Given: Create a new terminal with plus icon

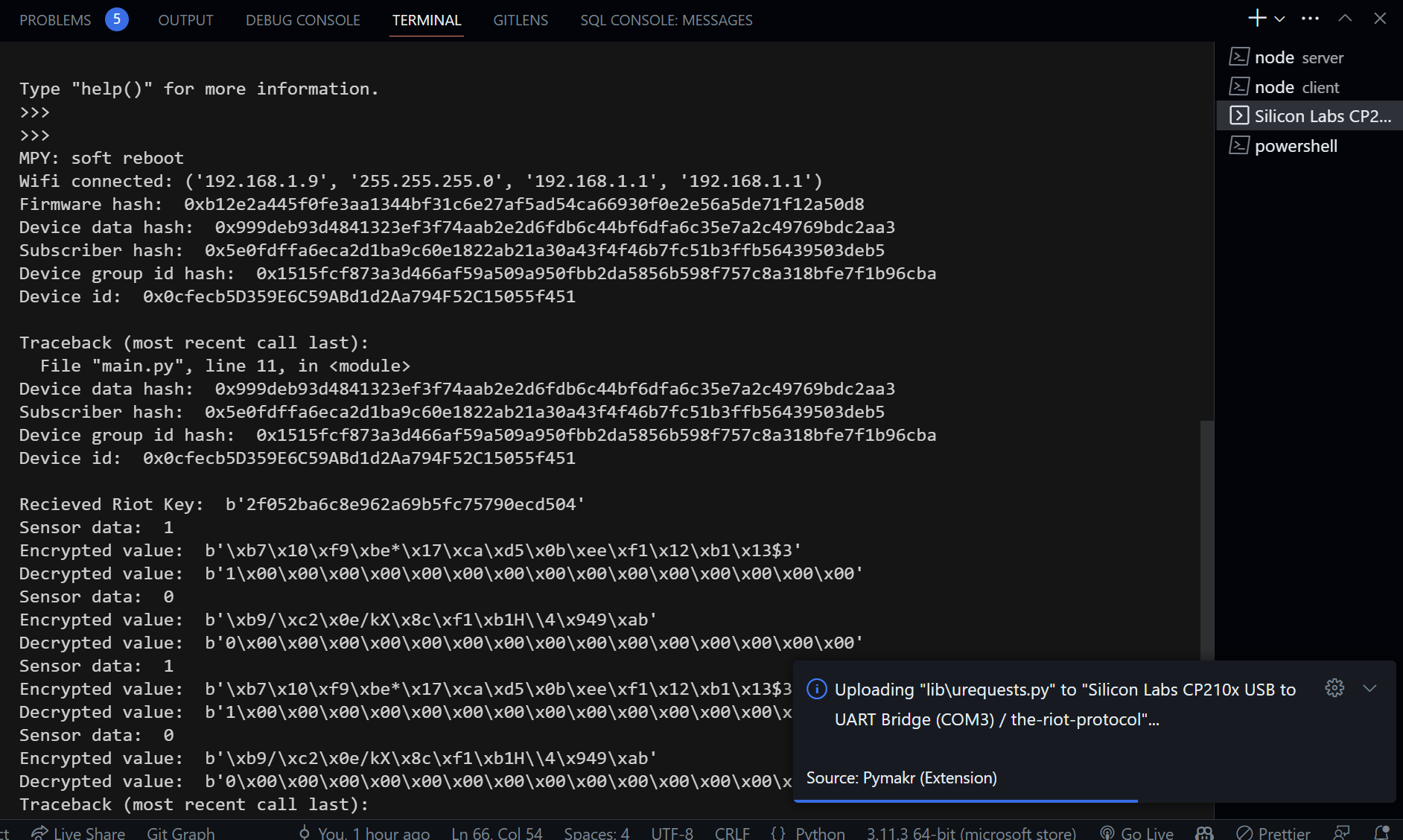Looking at the screenshot, I should click(1257, 19).
